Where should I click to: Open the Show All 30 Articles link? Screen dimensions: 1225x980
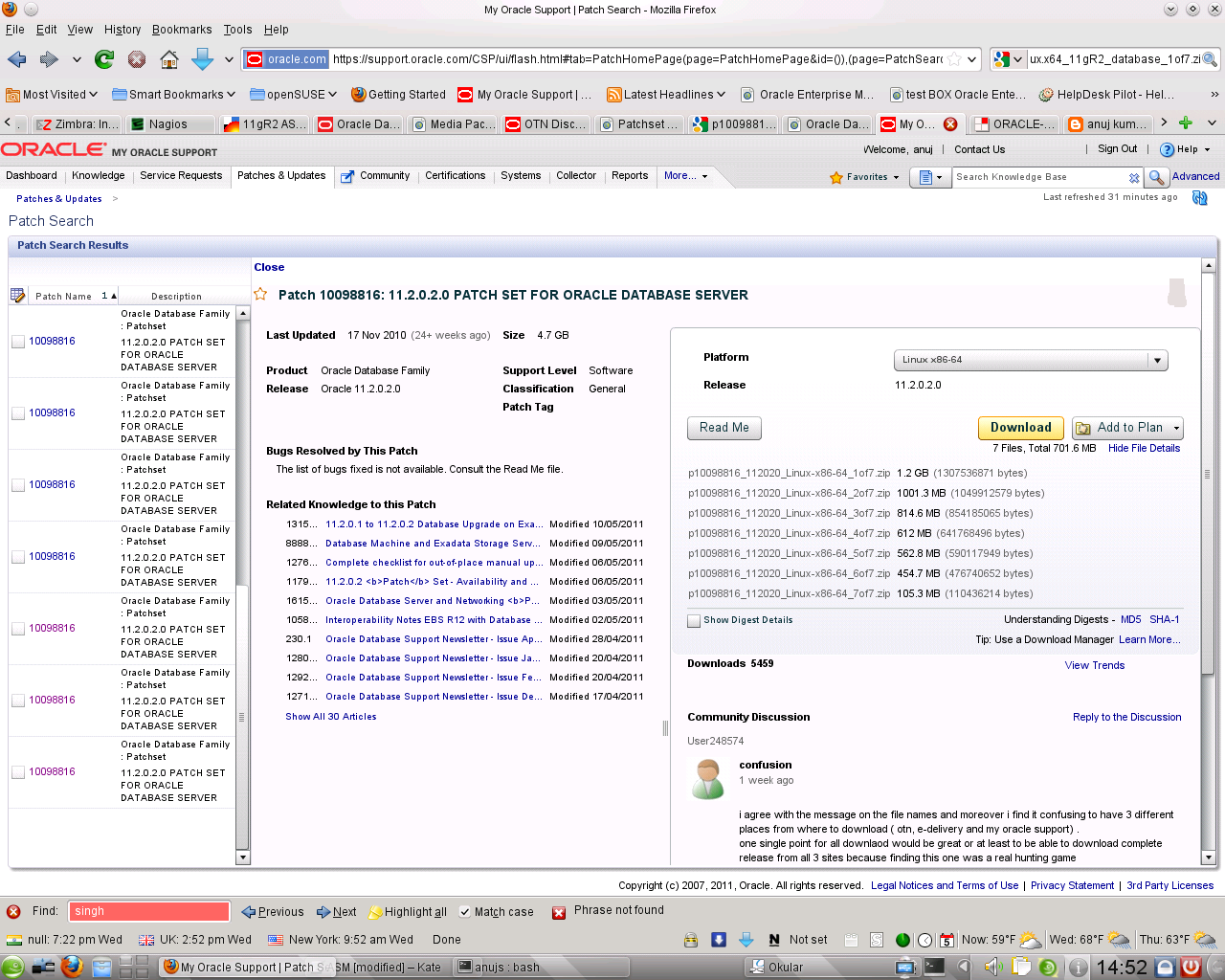tap(331, 717)
